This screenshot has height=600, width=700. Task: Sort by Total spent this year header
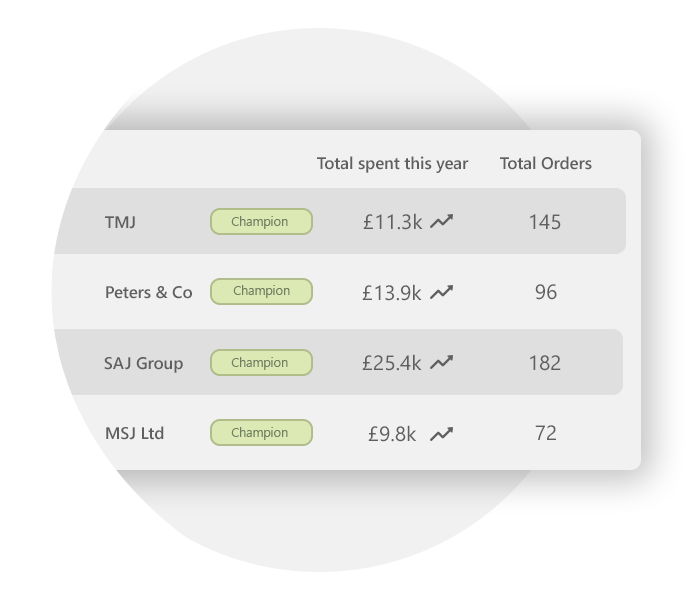point(392,164)
